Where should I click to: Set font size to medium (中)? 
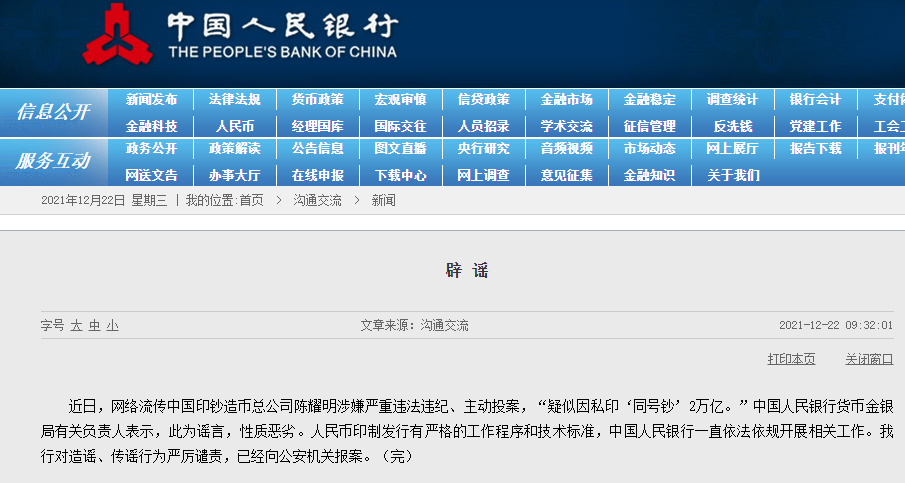point(94,325)
